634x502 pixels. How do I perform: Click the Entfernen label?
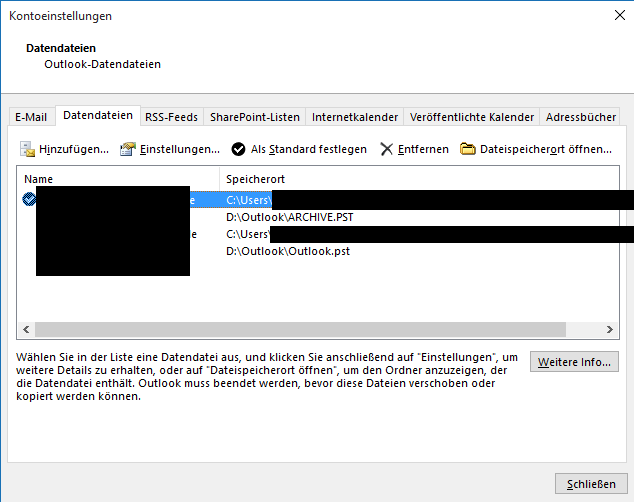point(423,149)
